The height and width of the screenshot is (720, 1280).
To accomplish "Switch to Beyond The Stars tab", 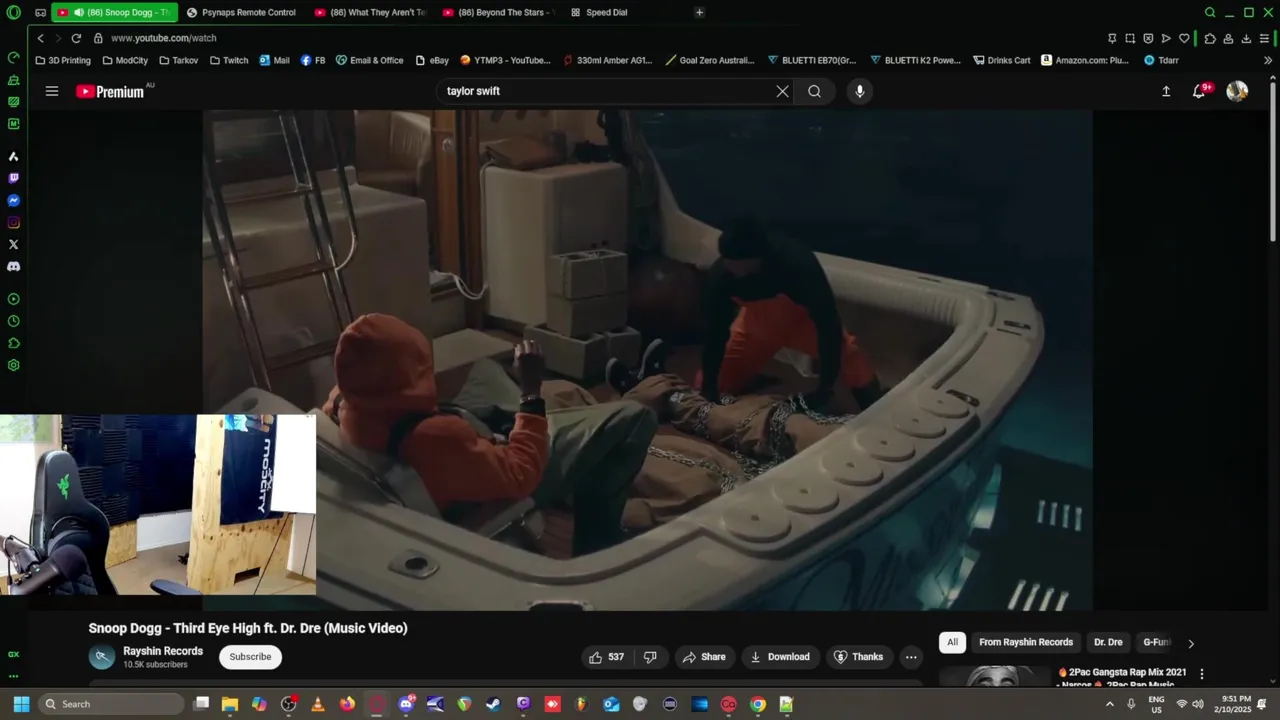I will [x=497, y=12].
